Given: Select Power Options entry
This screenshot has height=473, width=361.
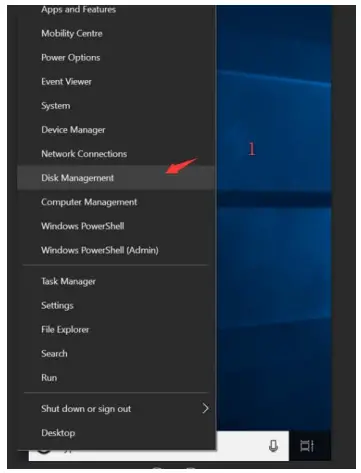Looking at the screenshot, I should pos(116,57).
